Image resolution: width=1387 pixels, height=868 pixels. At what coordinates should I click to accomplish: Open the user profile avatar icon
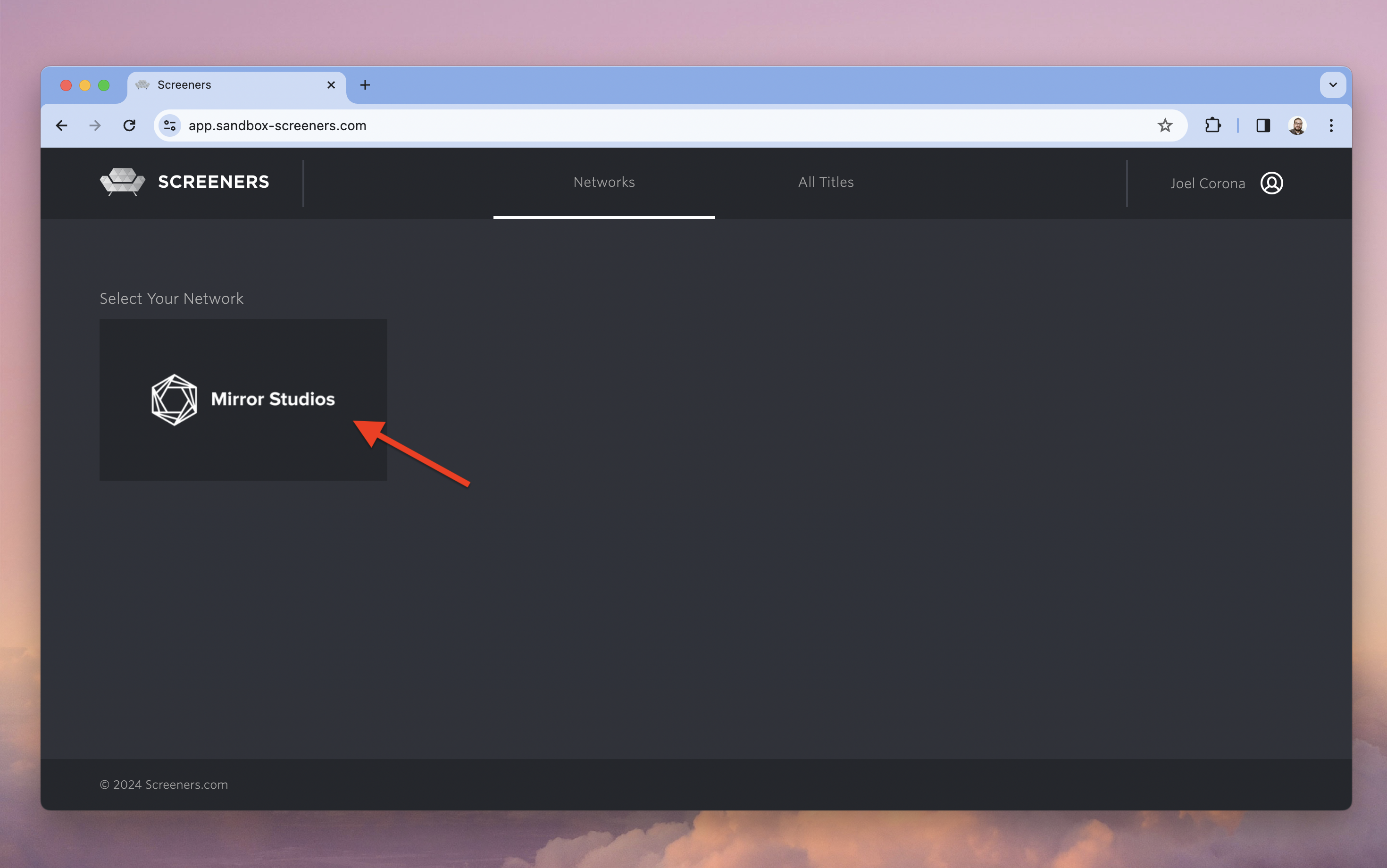1271,183
